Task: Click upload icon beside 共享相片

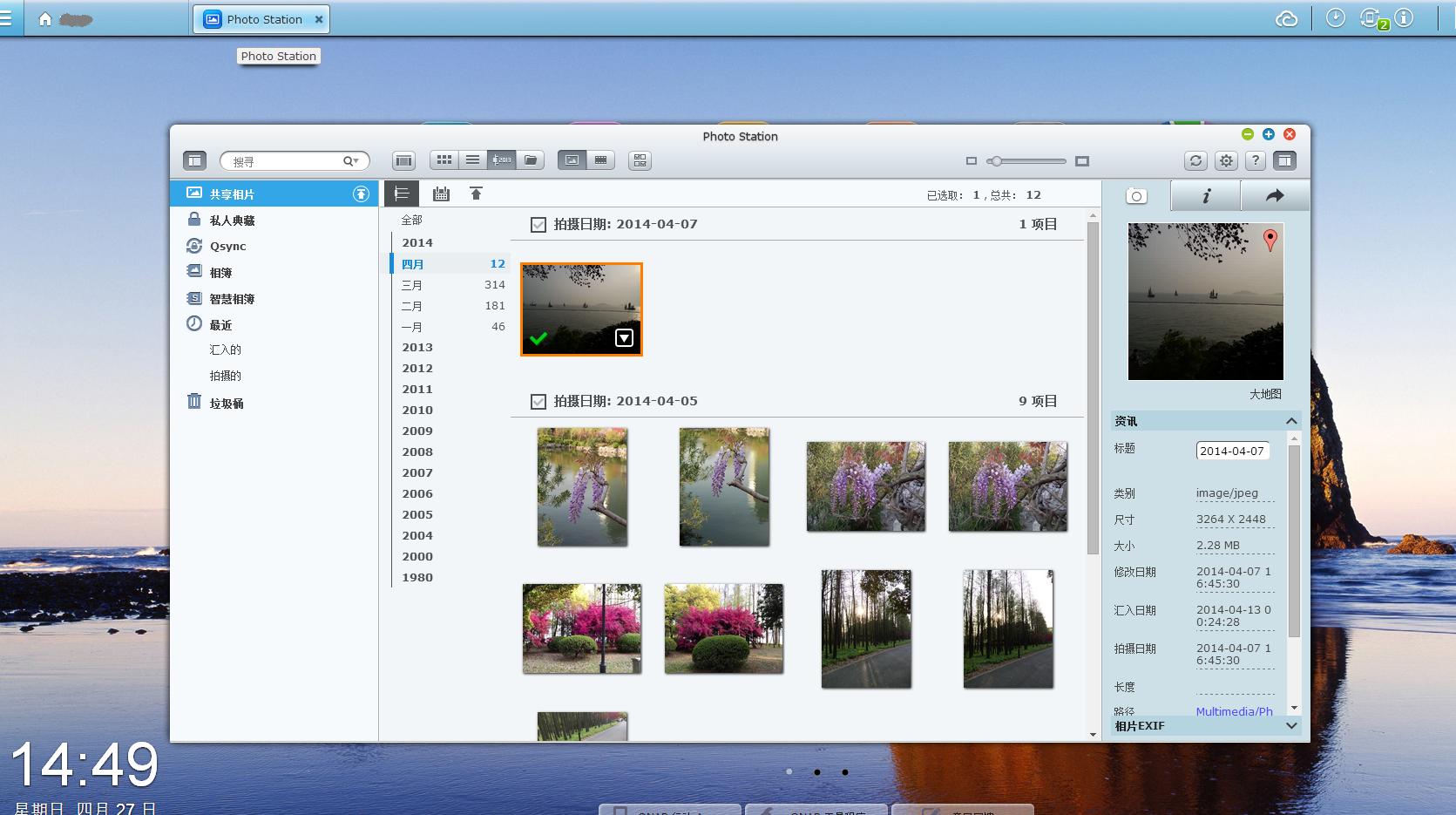Action: click(x=361, y=194)
